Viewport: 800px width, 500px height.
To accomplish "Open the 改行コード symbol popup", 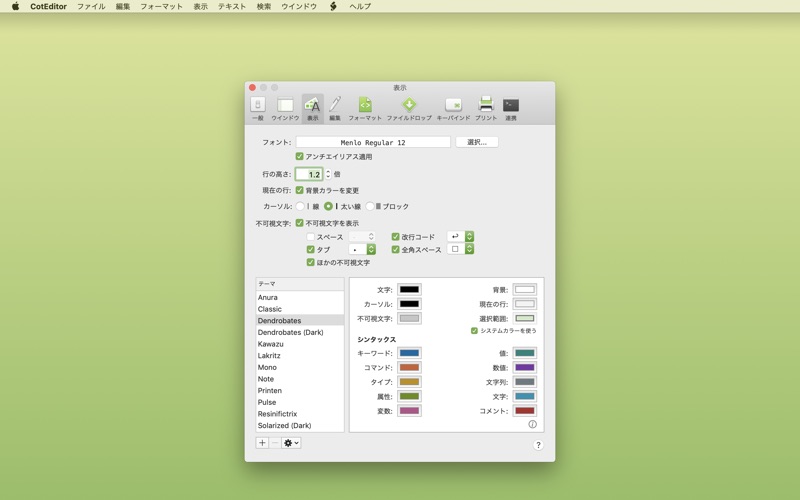I will coord(460,236).
